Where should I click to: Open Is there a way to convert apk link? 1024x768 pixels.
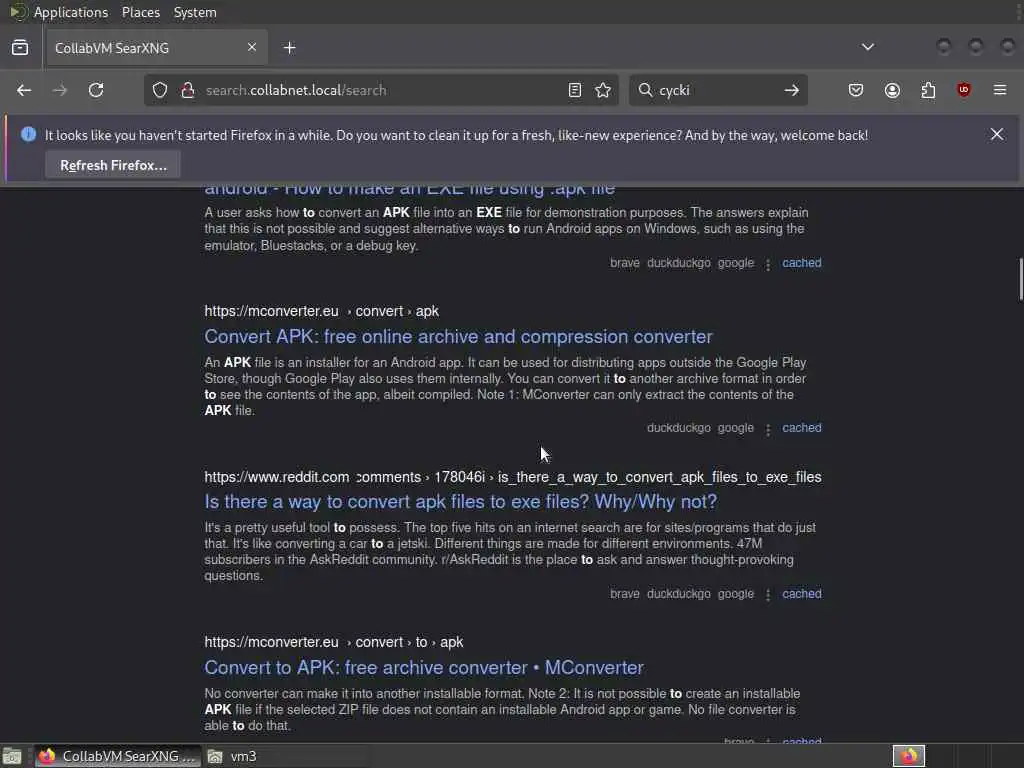[x=460, y=502]
